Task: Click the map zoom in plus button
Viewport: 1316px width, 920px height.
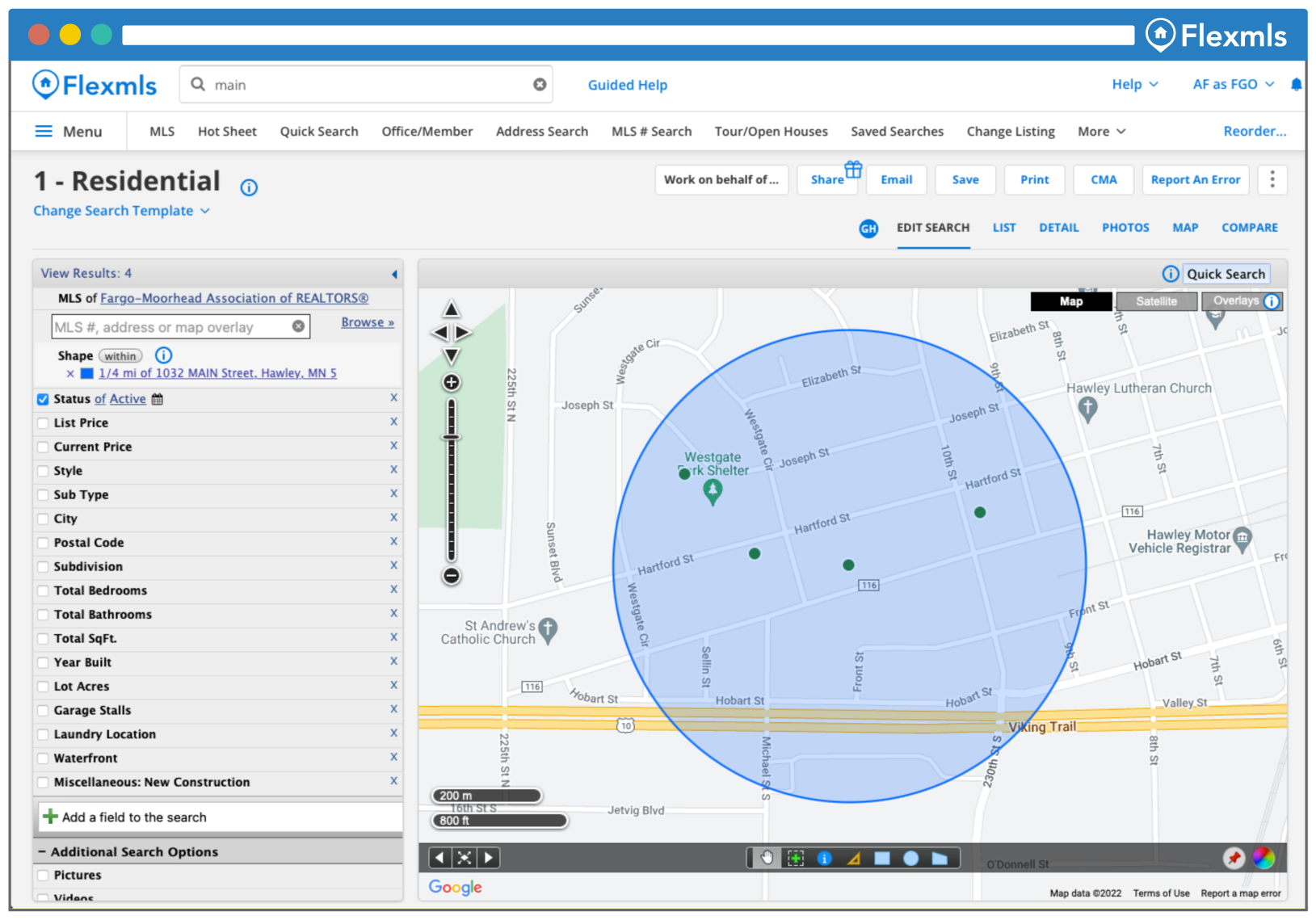Action: tap(452, 383)
